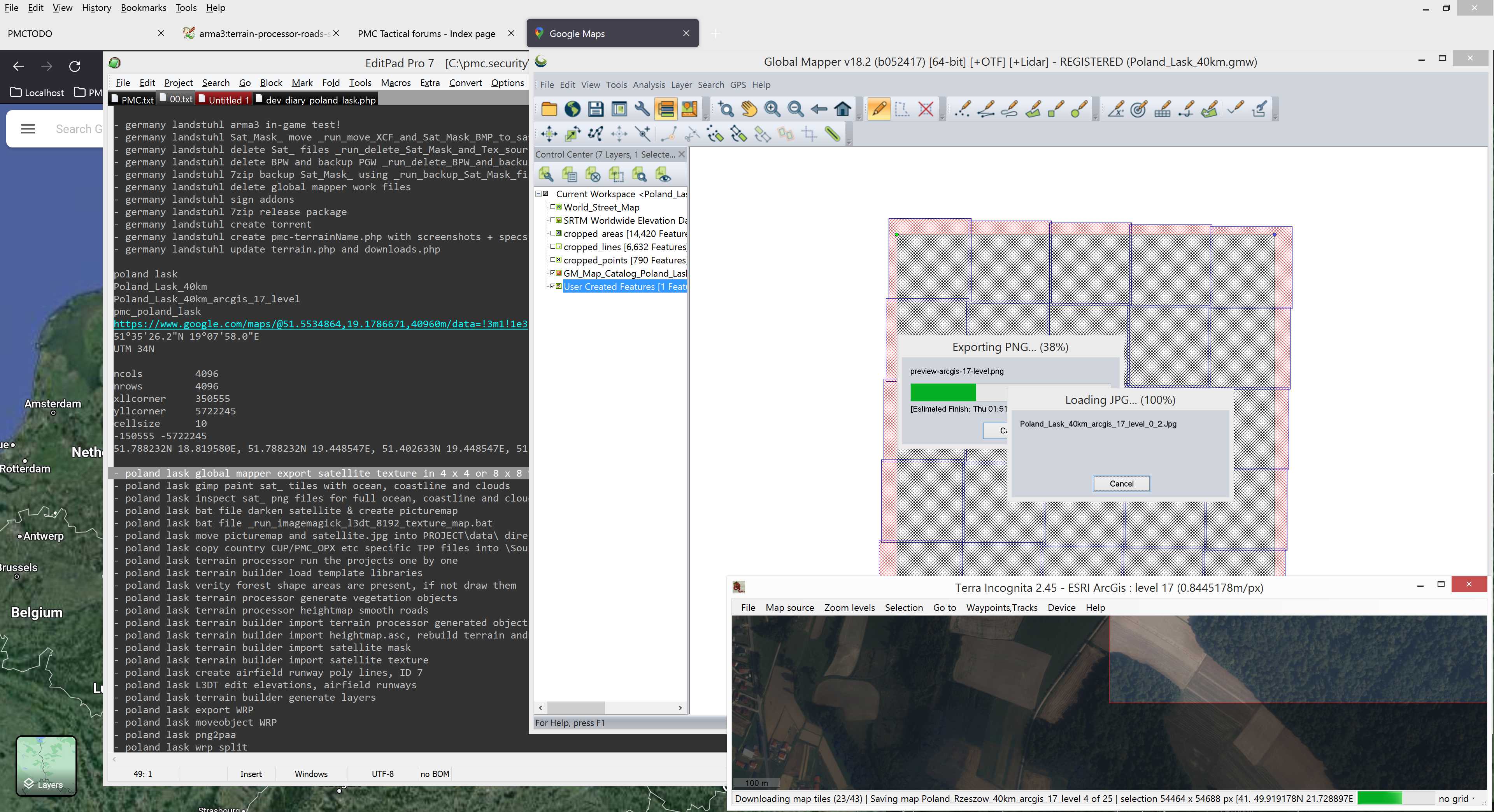Viewport: 1494px width, 812px height.
Task: Click layer metadata search icon in Control Center
Action: [x=639, y=175]
